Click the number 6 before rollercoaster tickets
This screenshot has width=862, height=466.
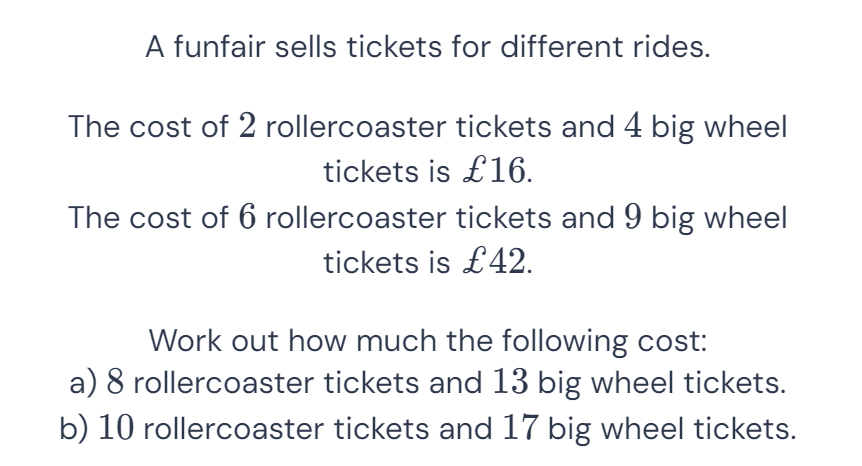[247, 218]
